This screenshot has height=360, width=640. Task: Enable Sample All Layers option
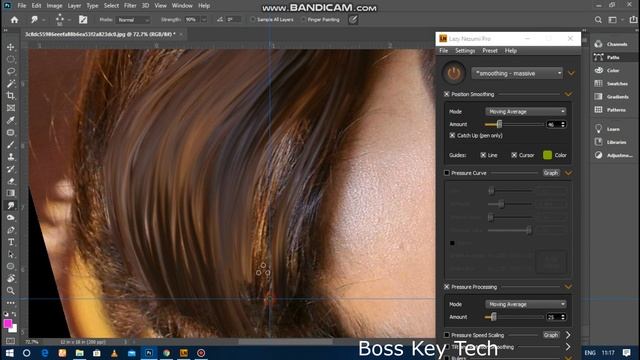pyautogui.click(x=253, y=20)
